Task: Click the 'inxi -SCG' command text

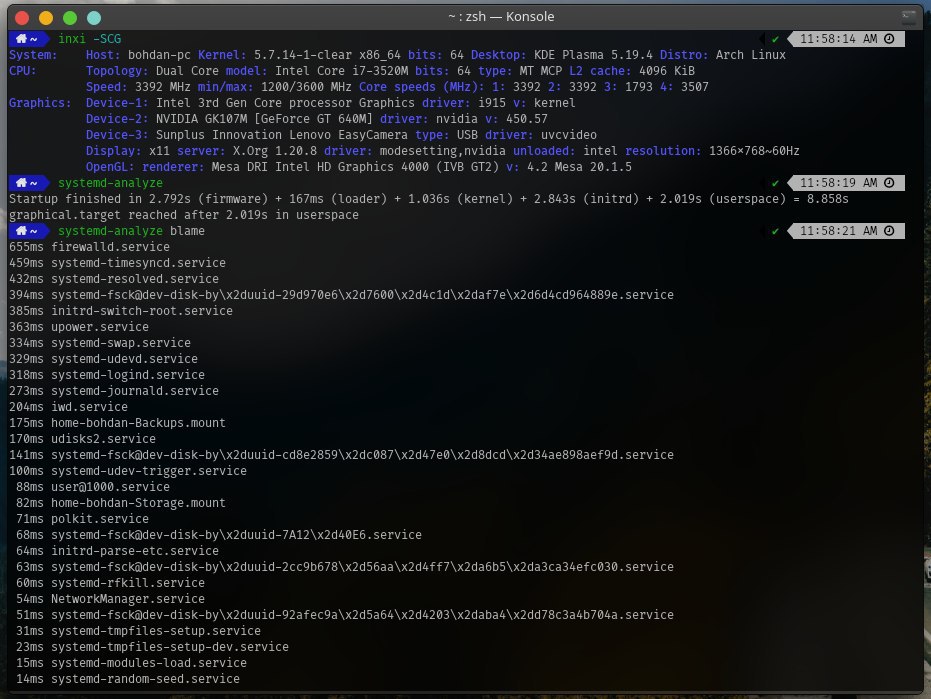Action: pos(90,39)
